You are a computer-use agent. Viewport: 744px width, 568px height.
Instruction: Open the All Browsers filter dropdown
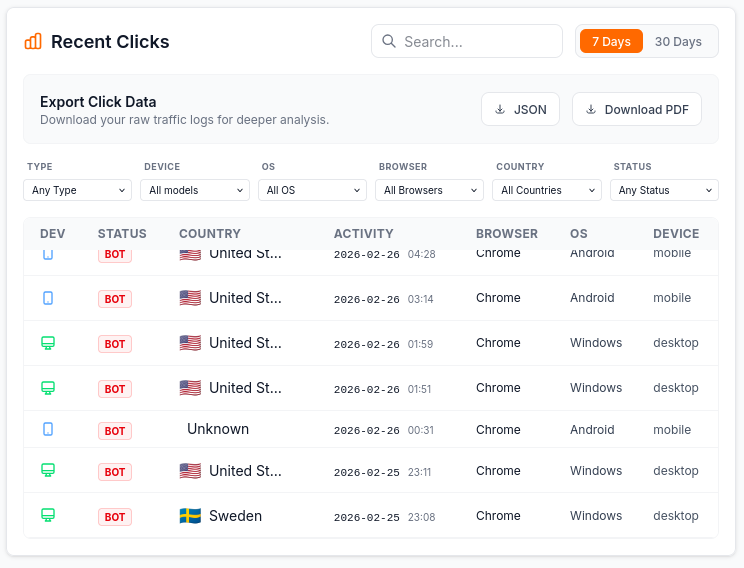430,190
